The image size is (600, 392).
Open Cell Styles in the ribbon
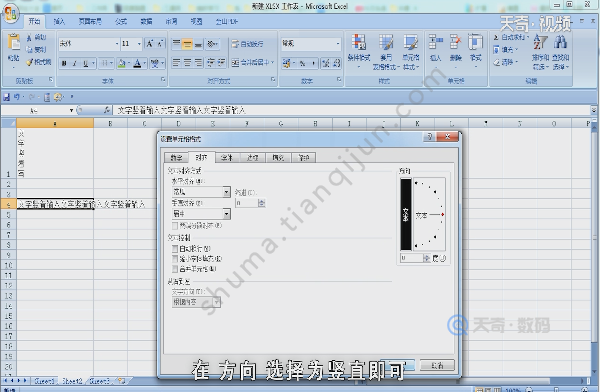(x=411, y=52)
